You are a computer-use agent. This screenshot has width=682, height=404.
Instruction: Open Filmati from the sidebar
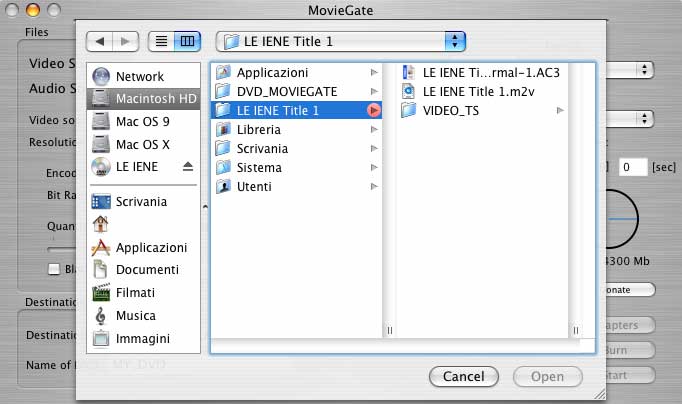100,293
